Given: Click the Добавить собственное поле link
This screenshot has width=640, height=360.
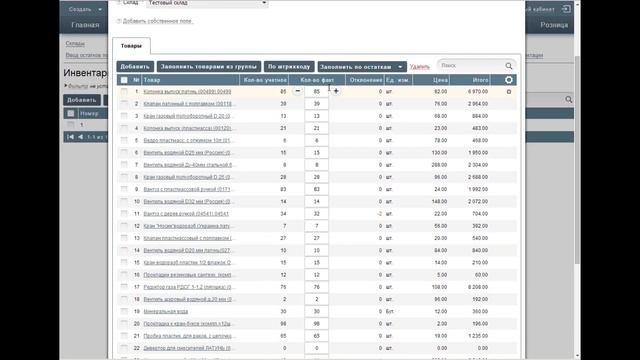Looking at the screenshot, I should coord(158,21).
